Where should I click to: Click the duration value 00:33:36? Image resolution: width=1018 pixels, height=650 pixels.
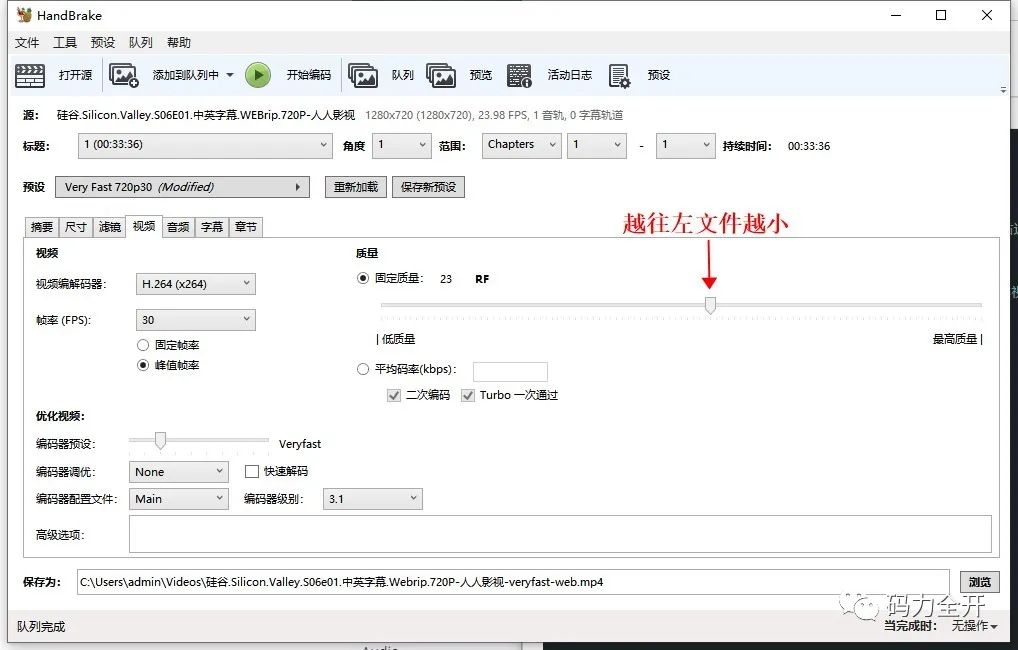(809, 146)
